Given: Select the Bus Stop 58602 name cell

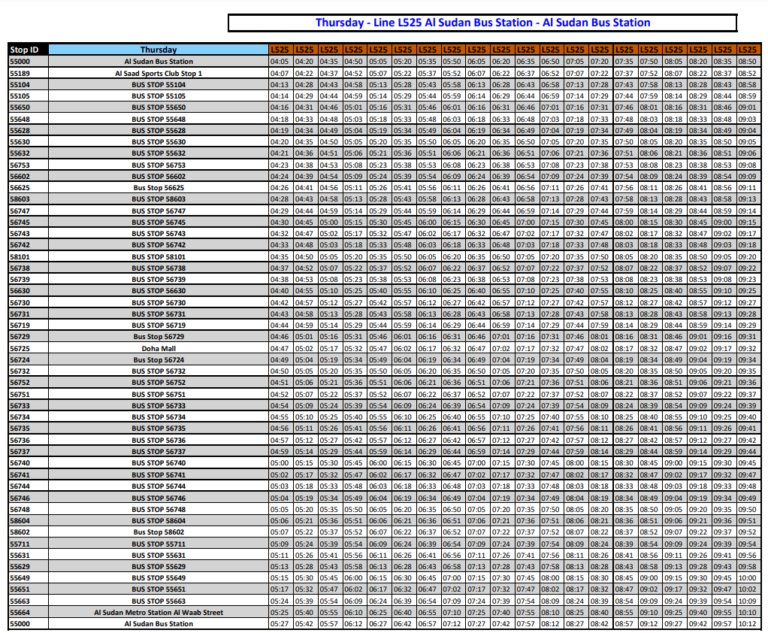Looking at the screenshot, I should [159, 532].
